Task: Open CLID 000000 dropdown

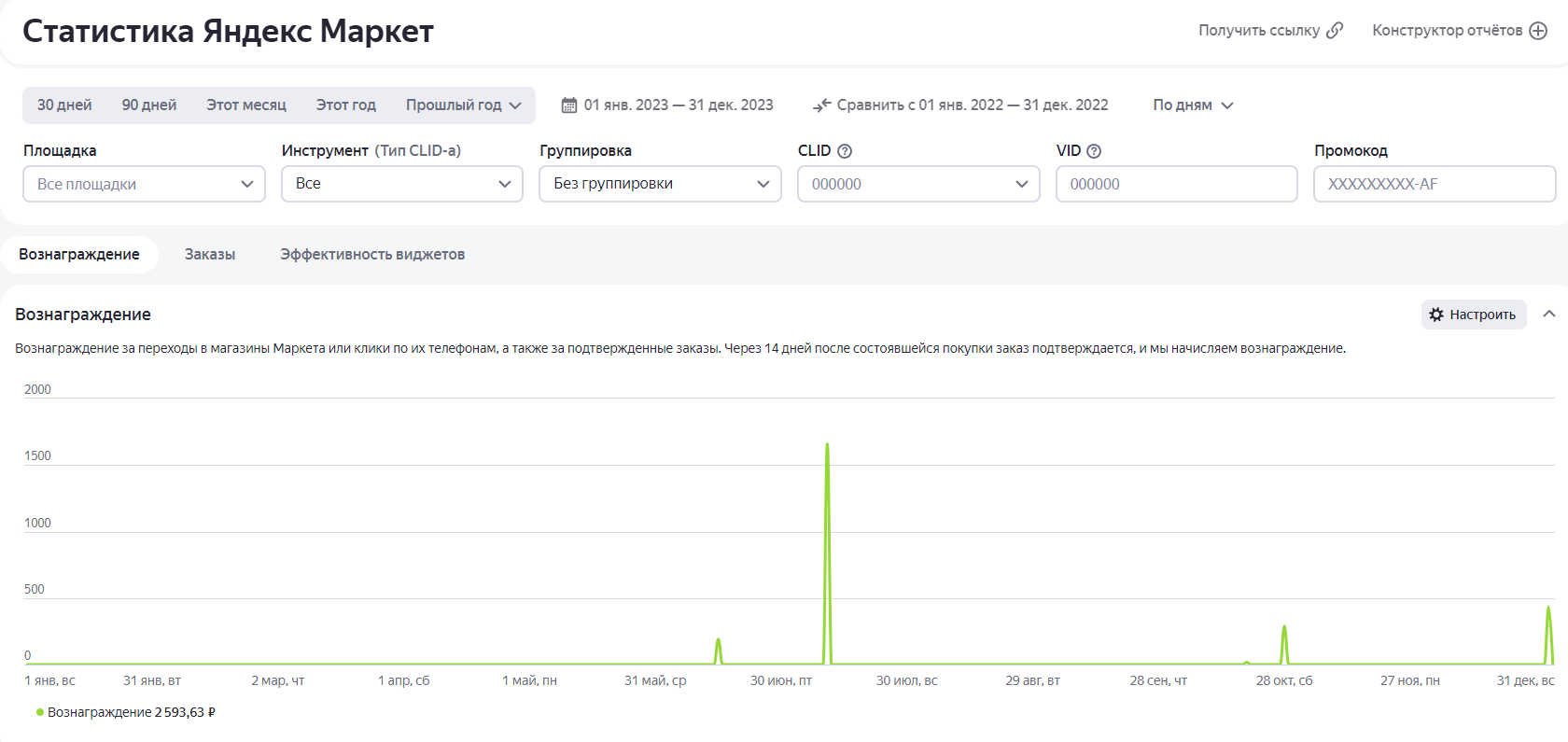Action: point(918,184)
